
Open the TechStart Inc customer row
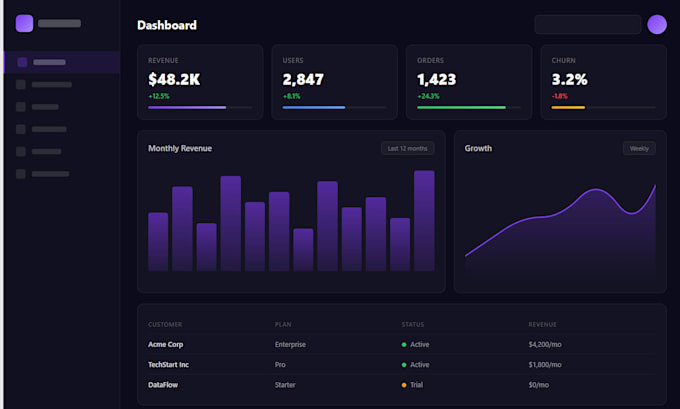(402, 365)
